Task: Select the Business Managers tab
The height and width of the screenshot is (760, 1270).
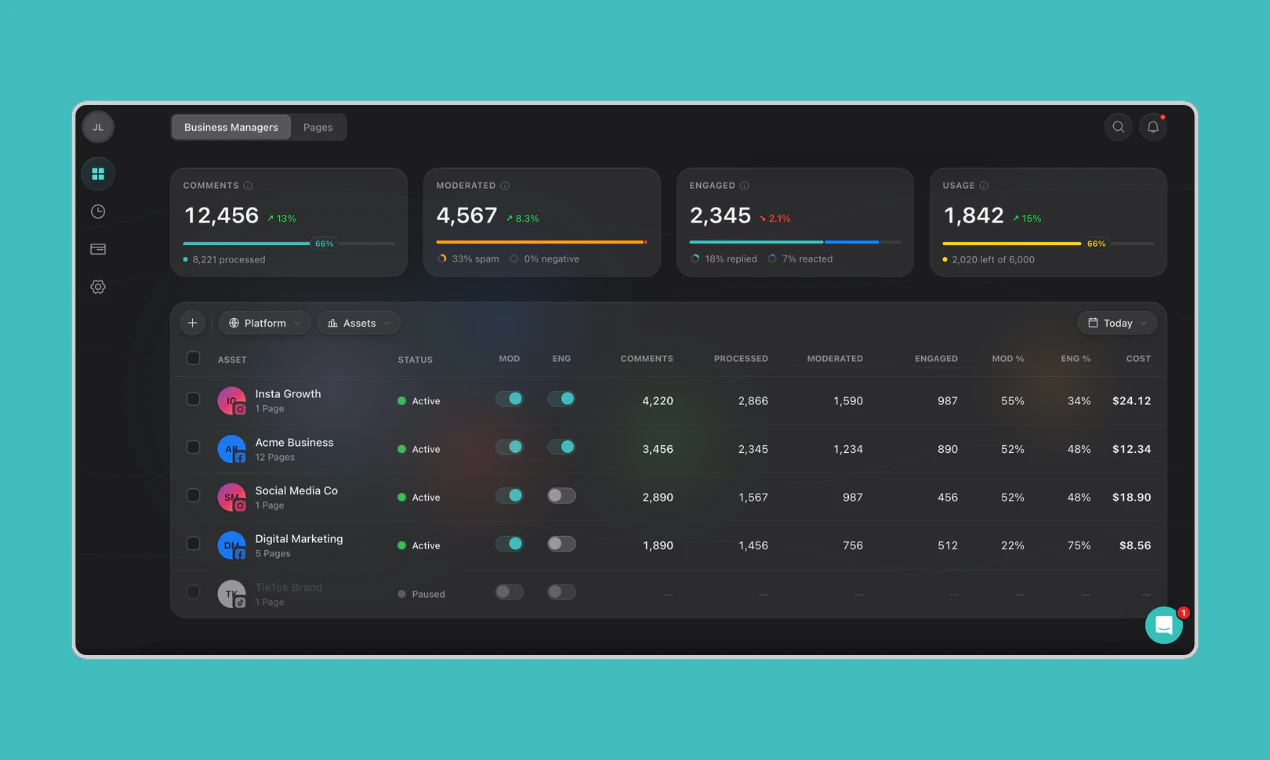Action: 230,127
